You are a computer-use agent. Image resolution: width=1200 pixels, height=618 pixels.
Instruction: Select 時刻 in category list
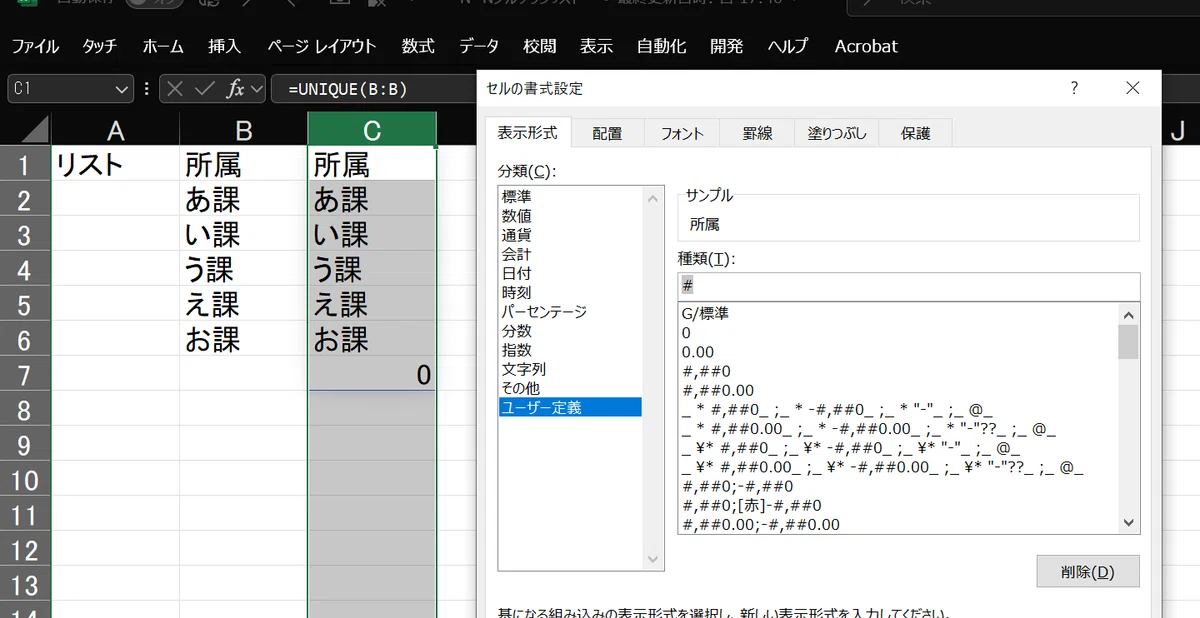coord(570,292)
